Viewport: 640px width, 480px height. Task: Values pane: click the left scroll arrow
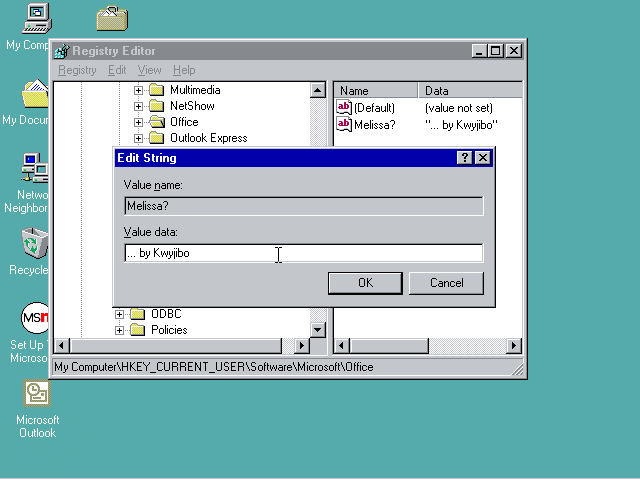(342, 346)
